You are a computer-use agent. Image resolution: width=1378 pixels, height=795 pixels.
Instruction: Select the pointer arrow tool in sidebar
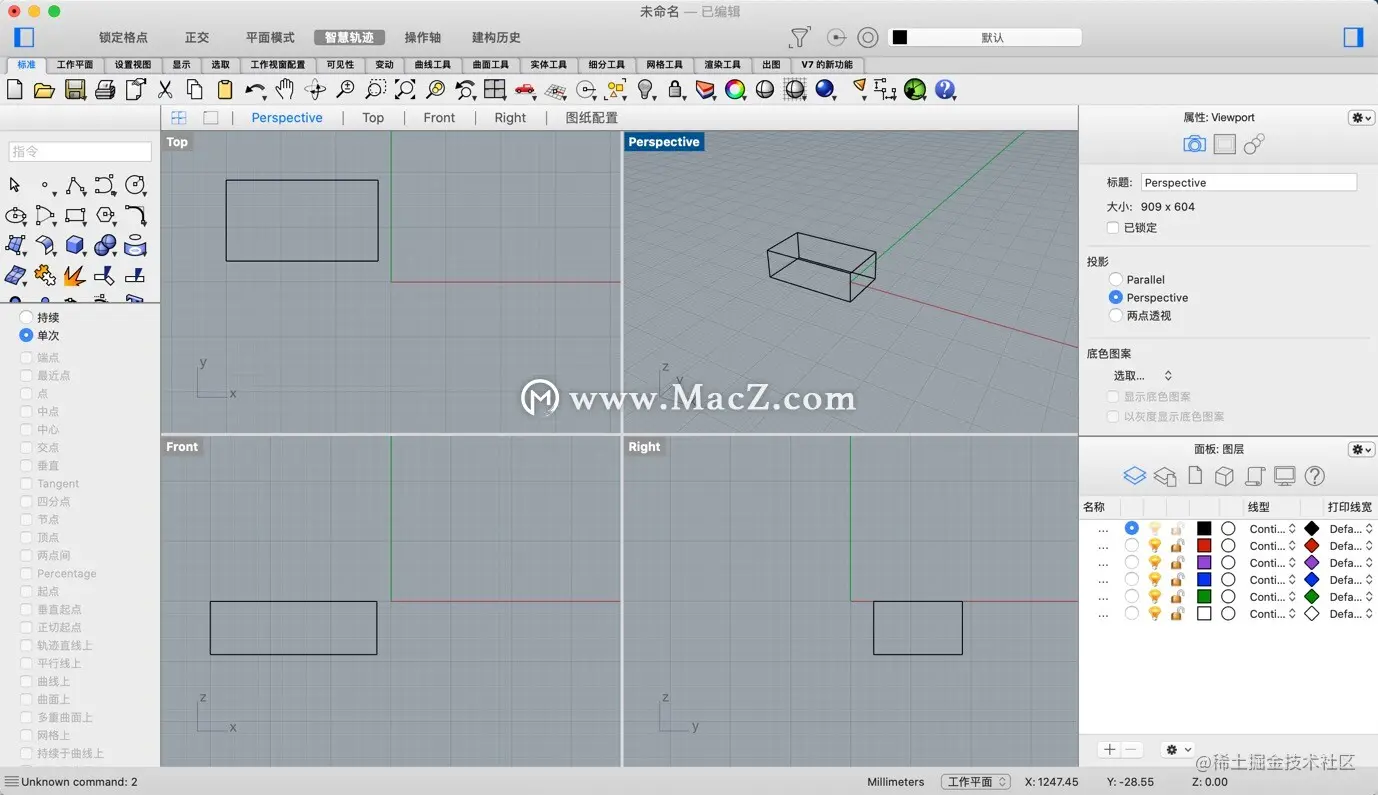(15, 186)
